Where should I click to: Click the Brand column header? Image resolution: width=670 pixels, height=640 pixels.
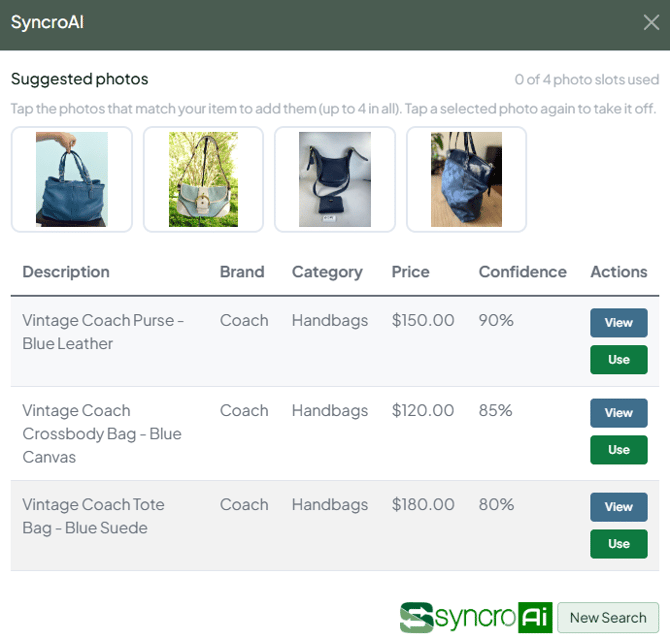[242, 272]
